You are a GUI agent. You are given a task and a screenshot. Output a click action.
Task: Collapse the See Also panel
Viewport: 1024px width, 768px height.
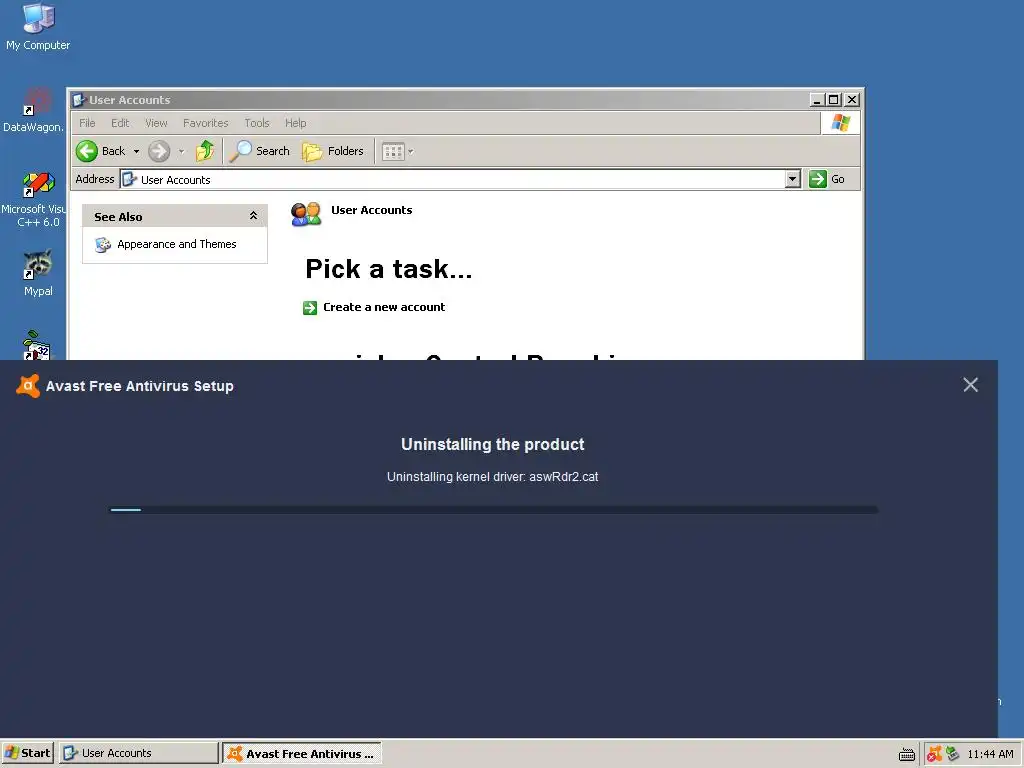(253, 216)
